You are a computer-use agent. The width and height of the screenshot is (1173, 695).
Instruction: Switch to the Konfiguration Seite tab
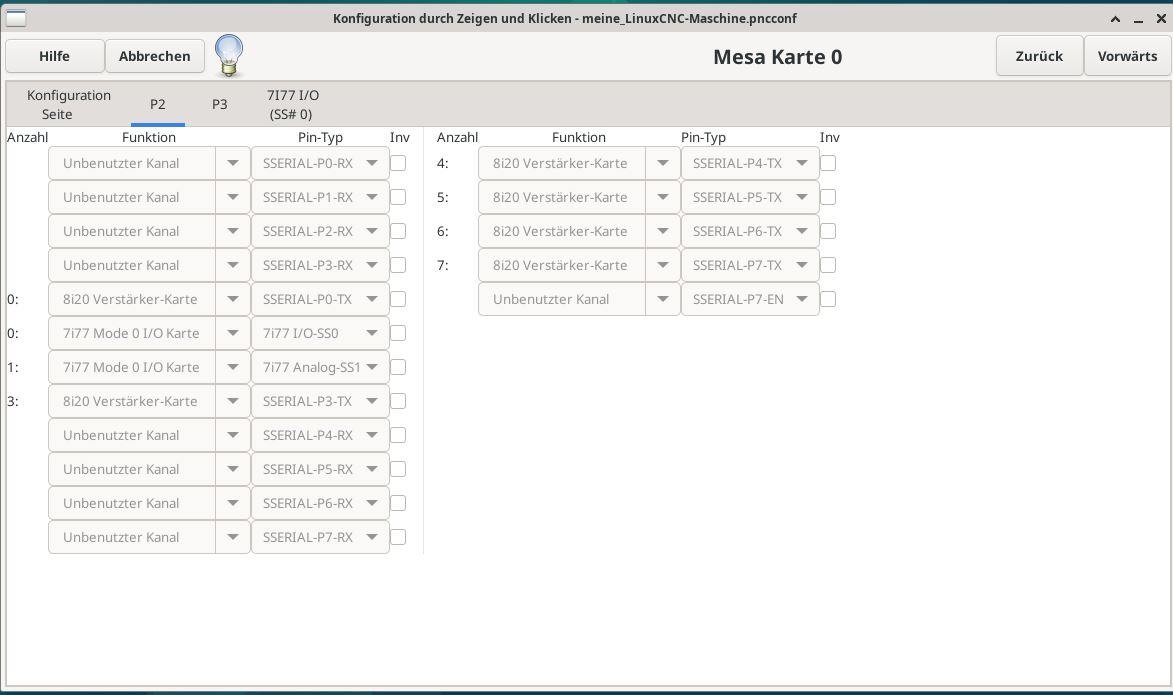click(69, 104)
